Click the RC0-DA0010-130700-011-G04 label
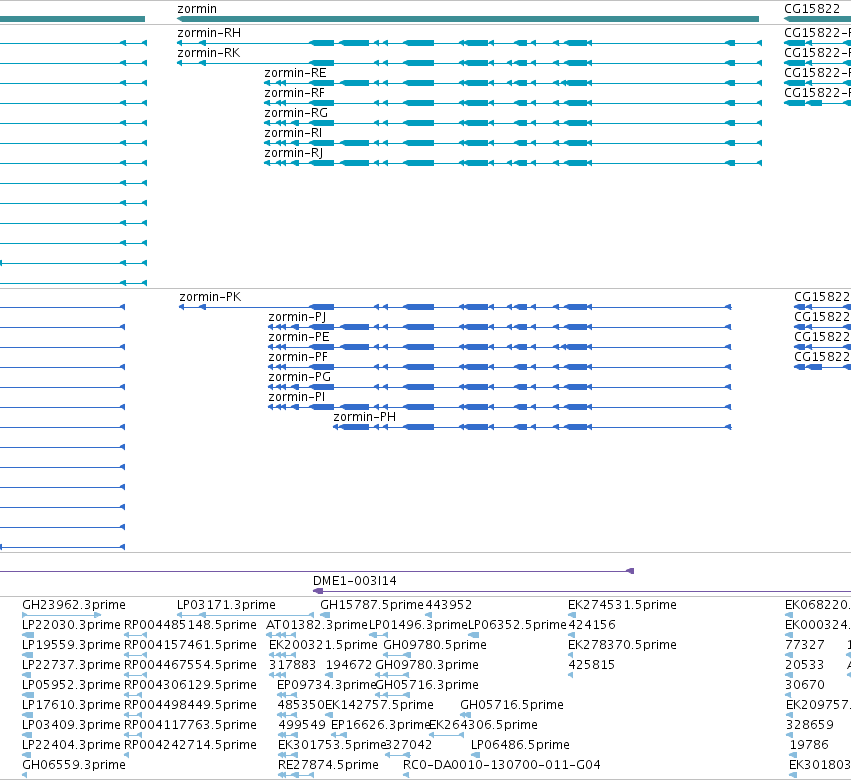Screen dimensions: 851x780 tap(501, 765)
